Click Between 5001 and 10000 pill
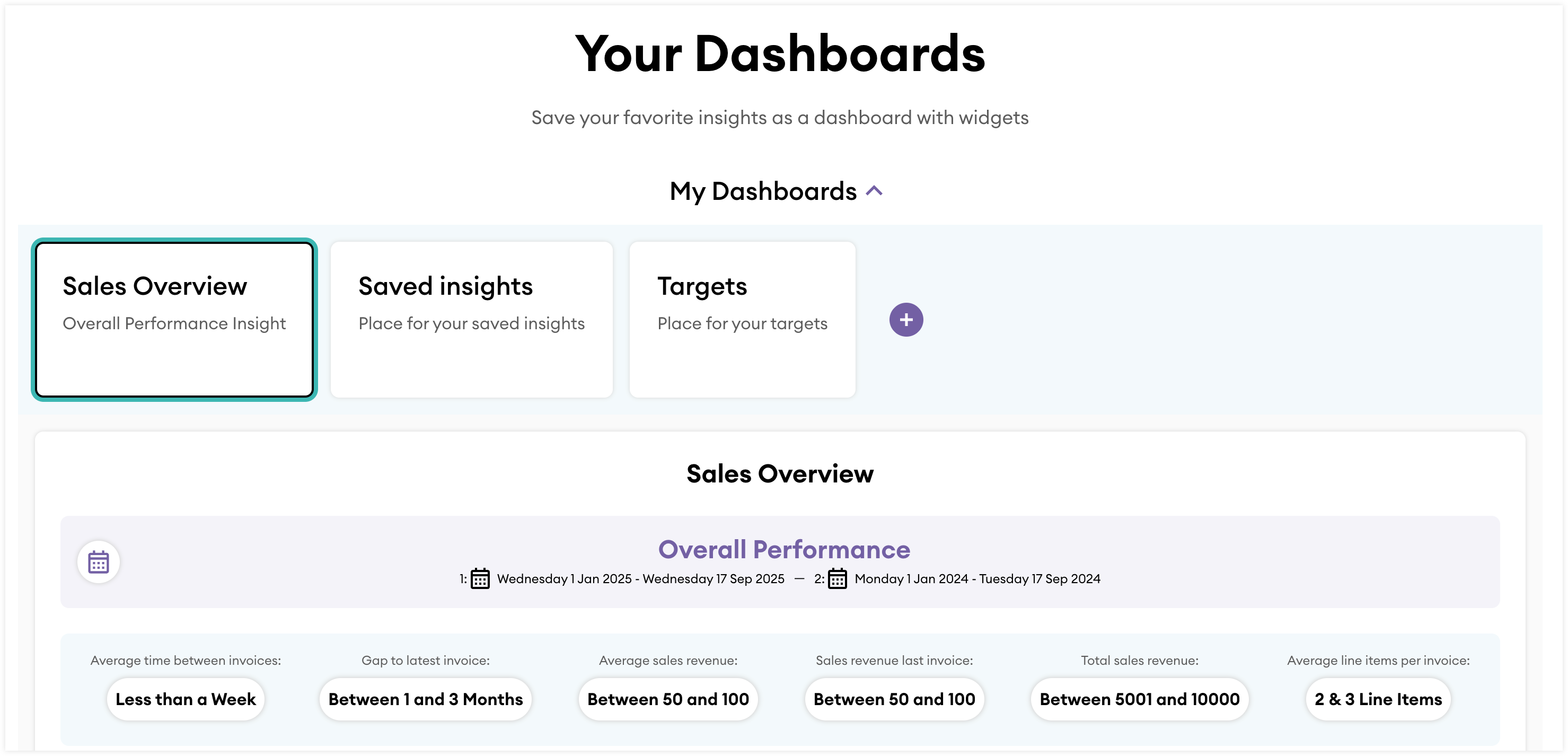1568x756 pixels. tap(1139, 699)
